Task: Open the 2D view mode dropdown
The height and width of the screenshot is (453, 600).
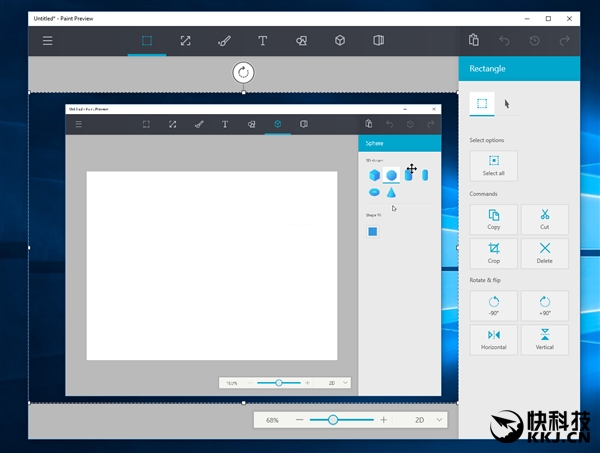Action: point(429,420)
